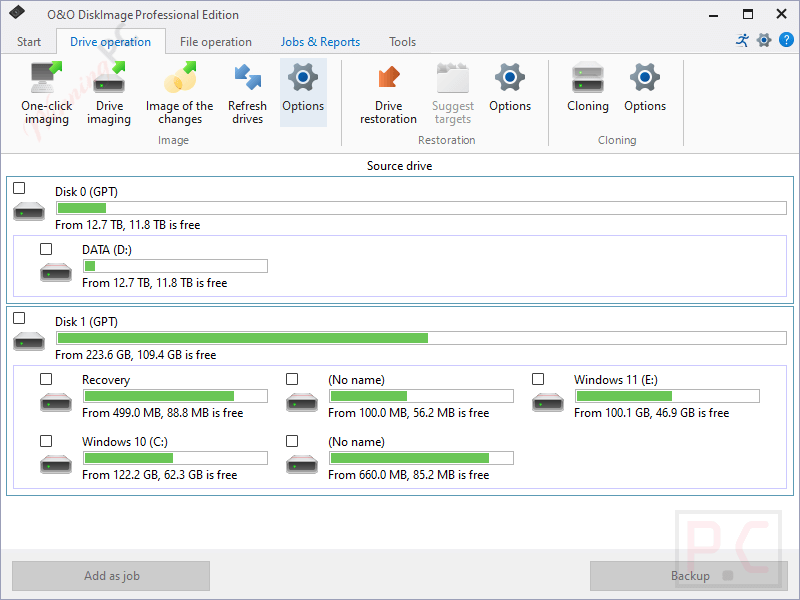Maximize the DiskImage window
Image resolution: width=800 pixels, height=600 pixels.
pyautogui.click(x=747, y=14)
